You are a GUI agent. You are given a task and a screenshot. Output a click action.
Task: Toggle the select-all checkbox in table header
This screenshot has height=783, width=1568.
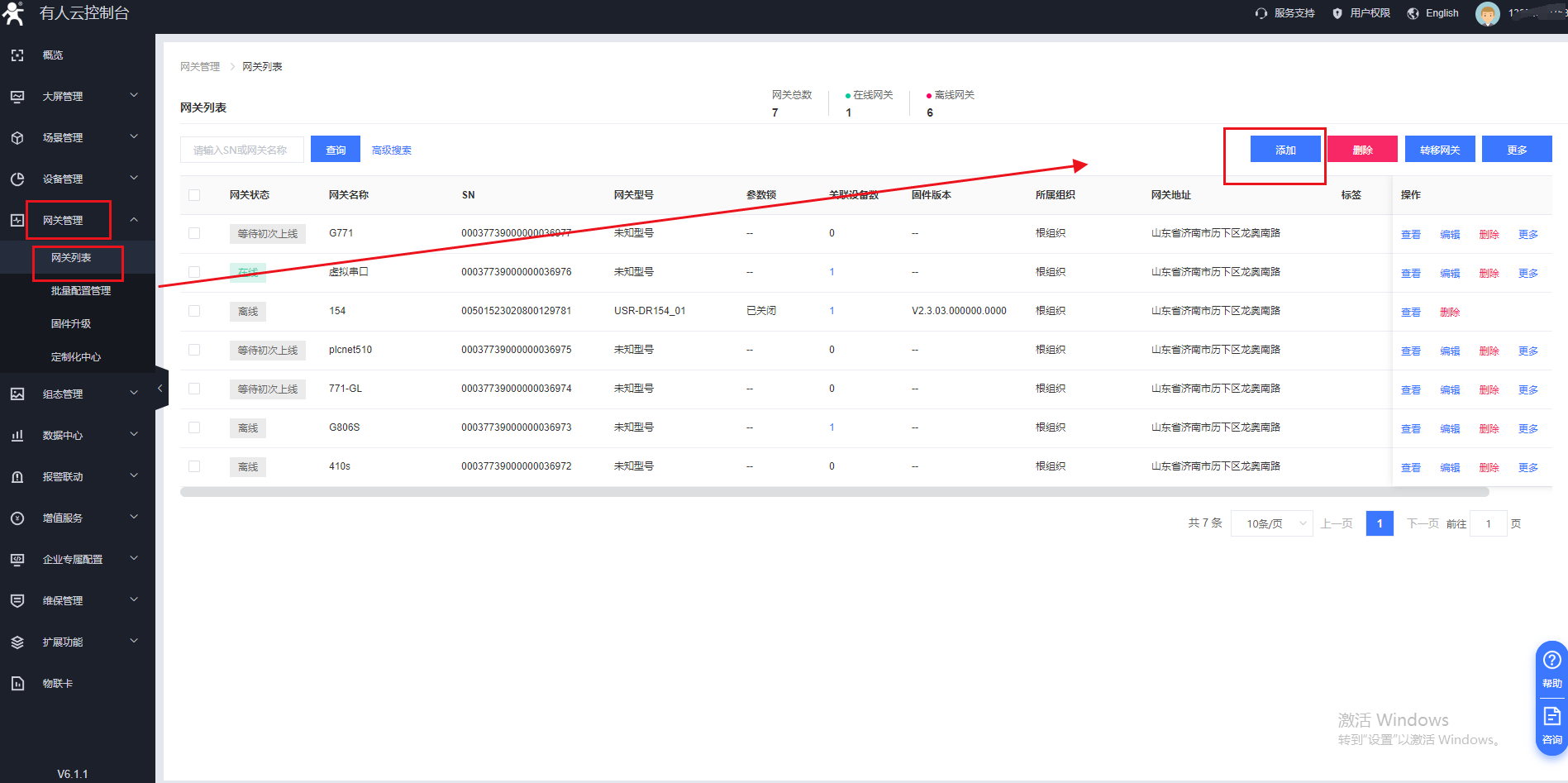coord(194,195)
